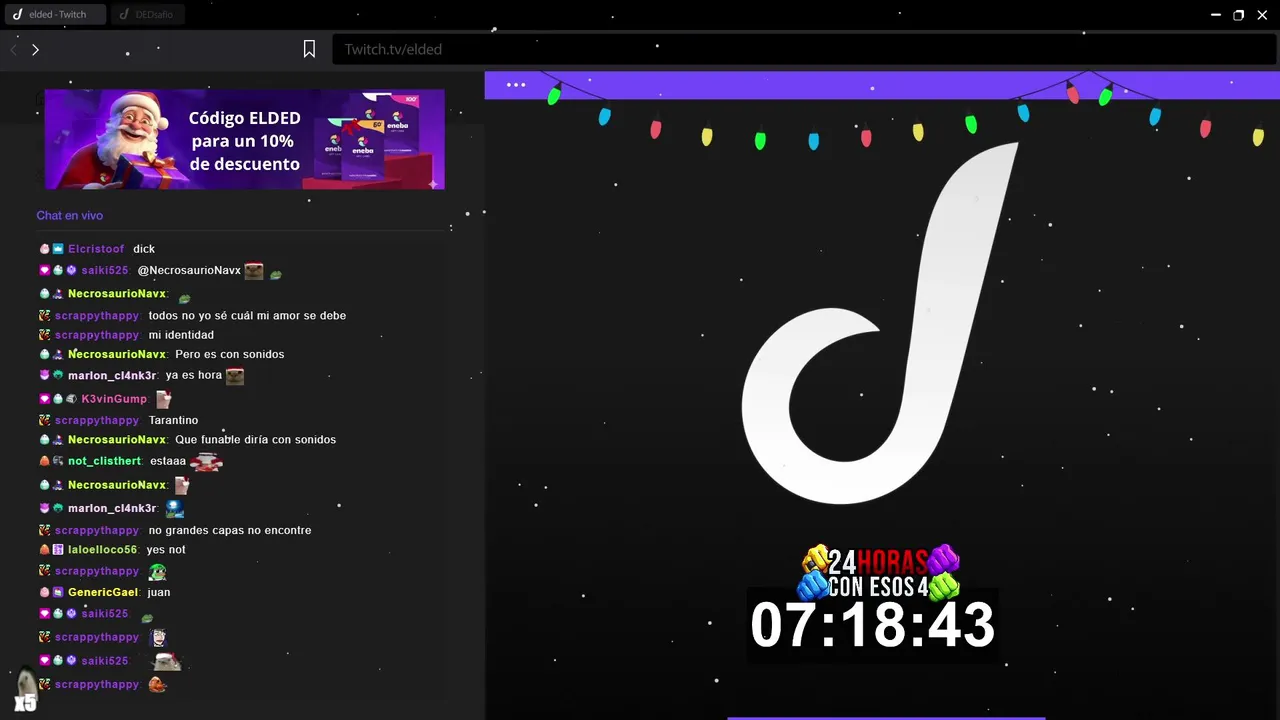Click the emote after "ya es hora"
The image size is (1280, 720).
[x=235, y=376]
